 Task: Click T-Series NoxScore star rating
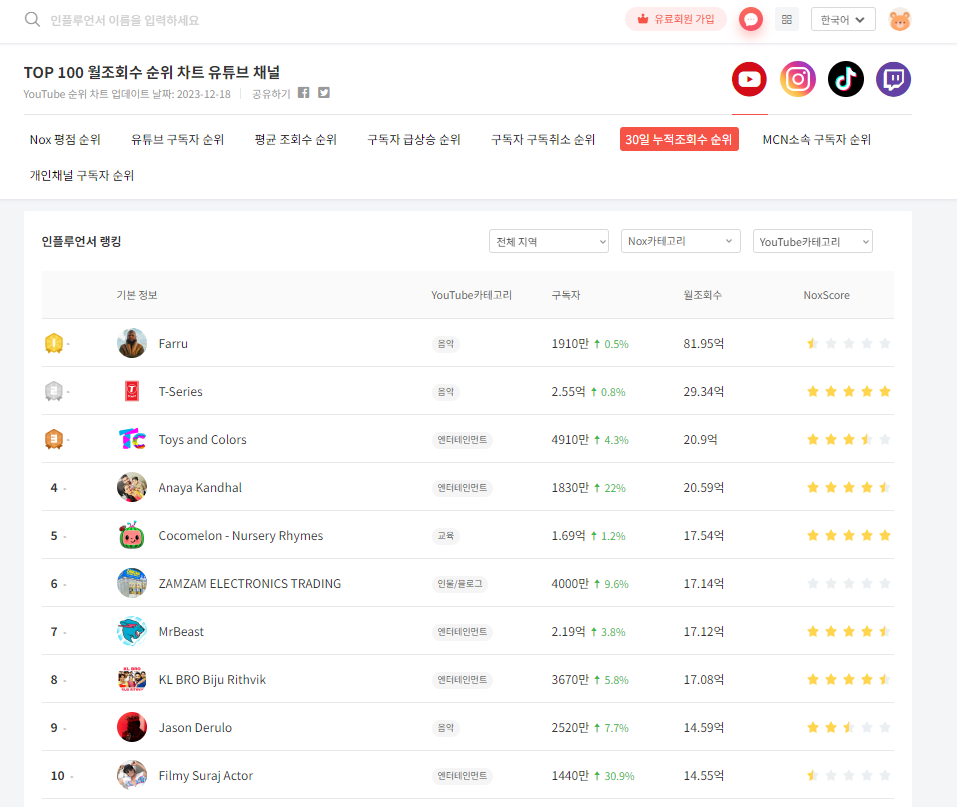tap(848, 391)
